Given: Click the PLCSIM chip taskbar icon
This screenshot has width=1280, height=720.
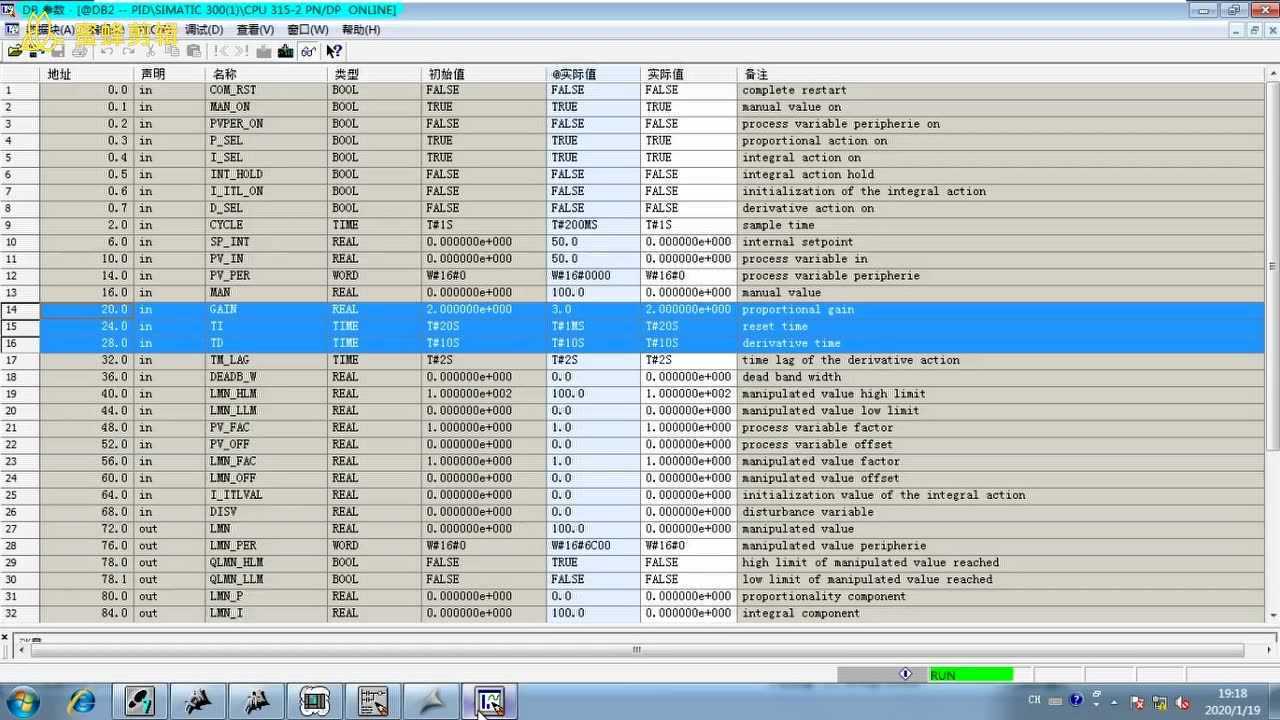Looking at the screenshot, I should [x=315, y=701].
